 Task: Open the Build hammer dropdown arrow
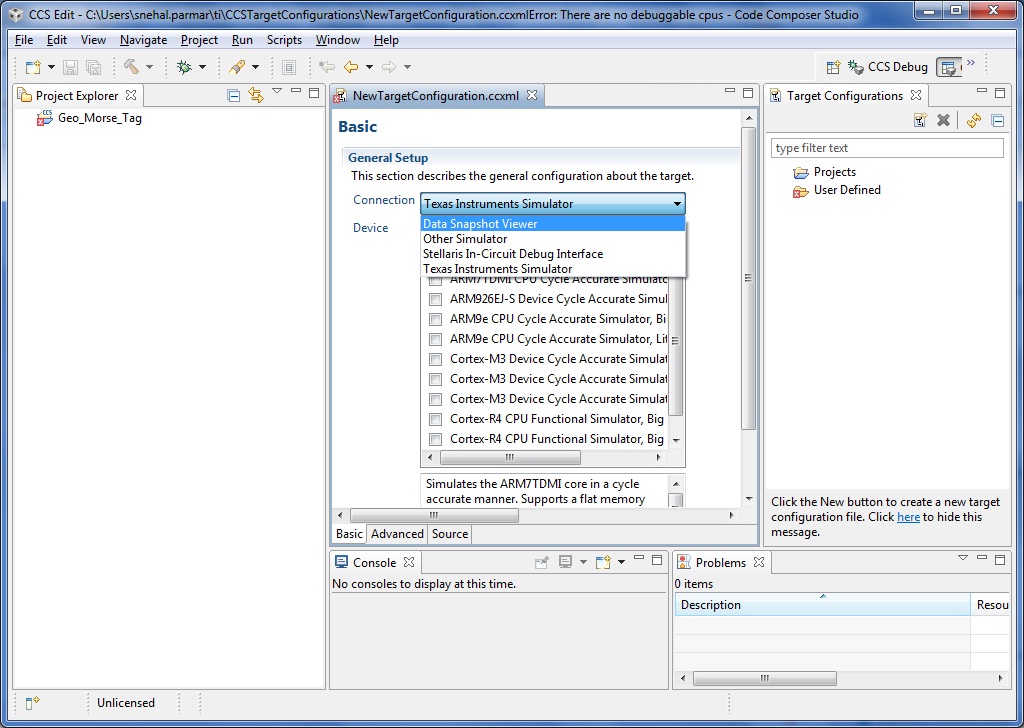pos(149,67)
